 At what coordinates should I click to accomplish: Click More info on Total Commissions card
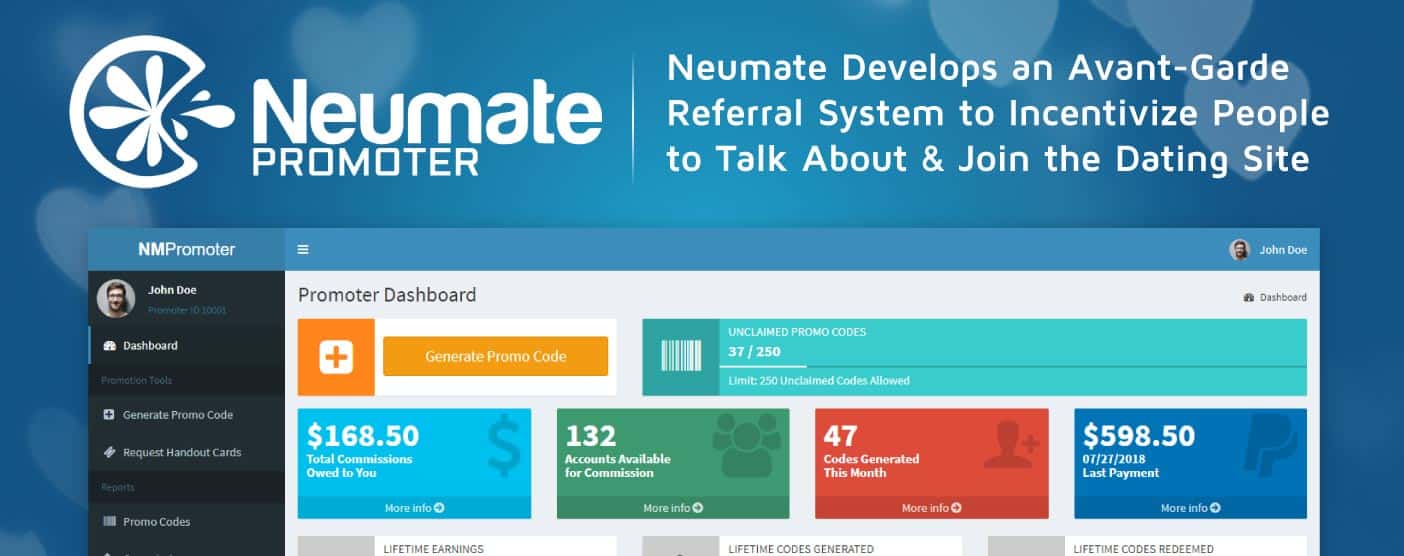click(415, 508)
